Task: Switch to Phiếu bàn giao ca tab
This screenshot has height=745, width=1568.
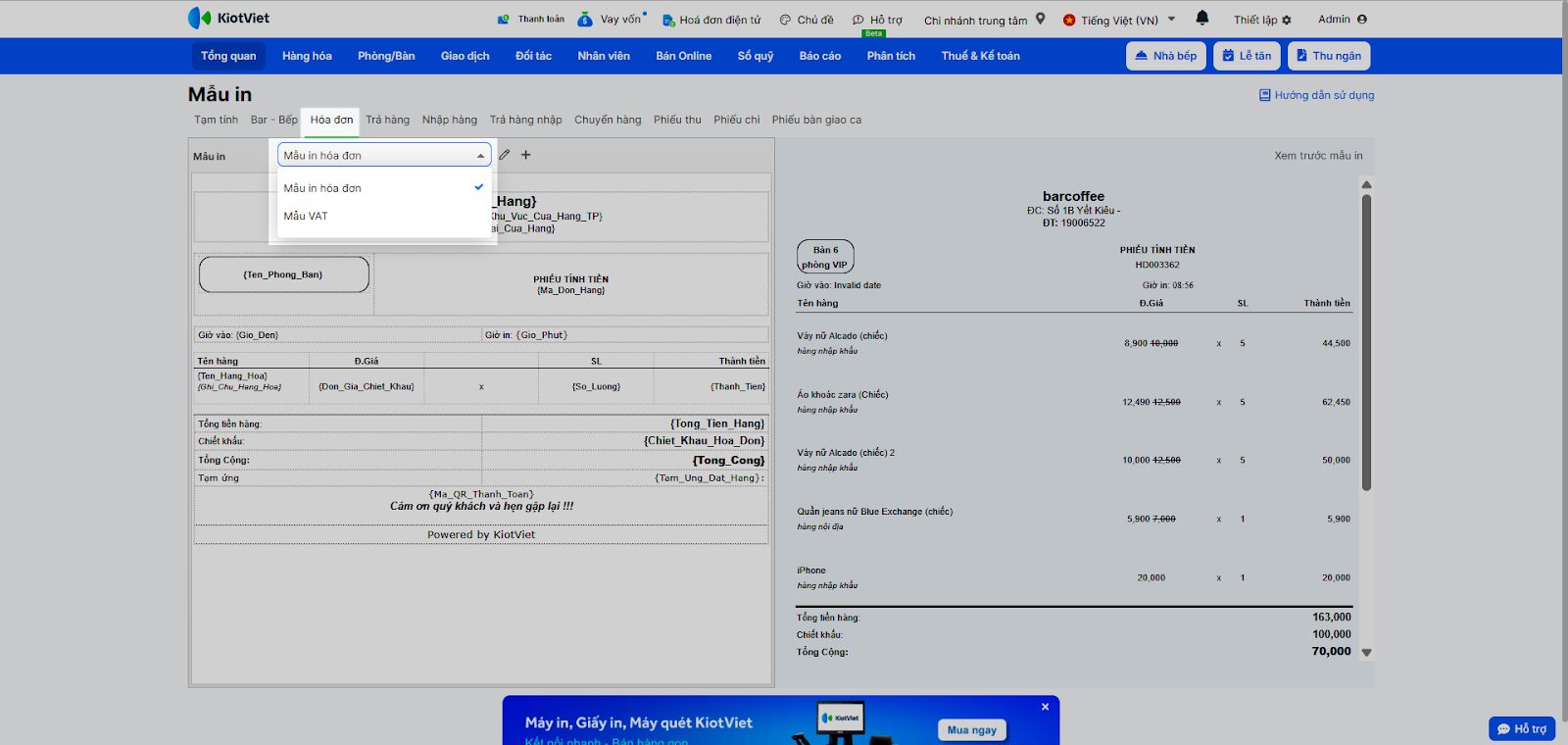Action: 816,120
